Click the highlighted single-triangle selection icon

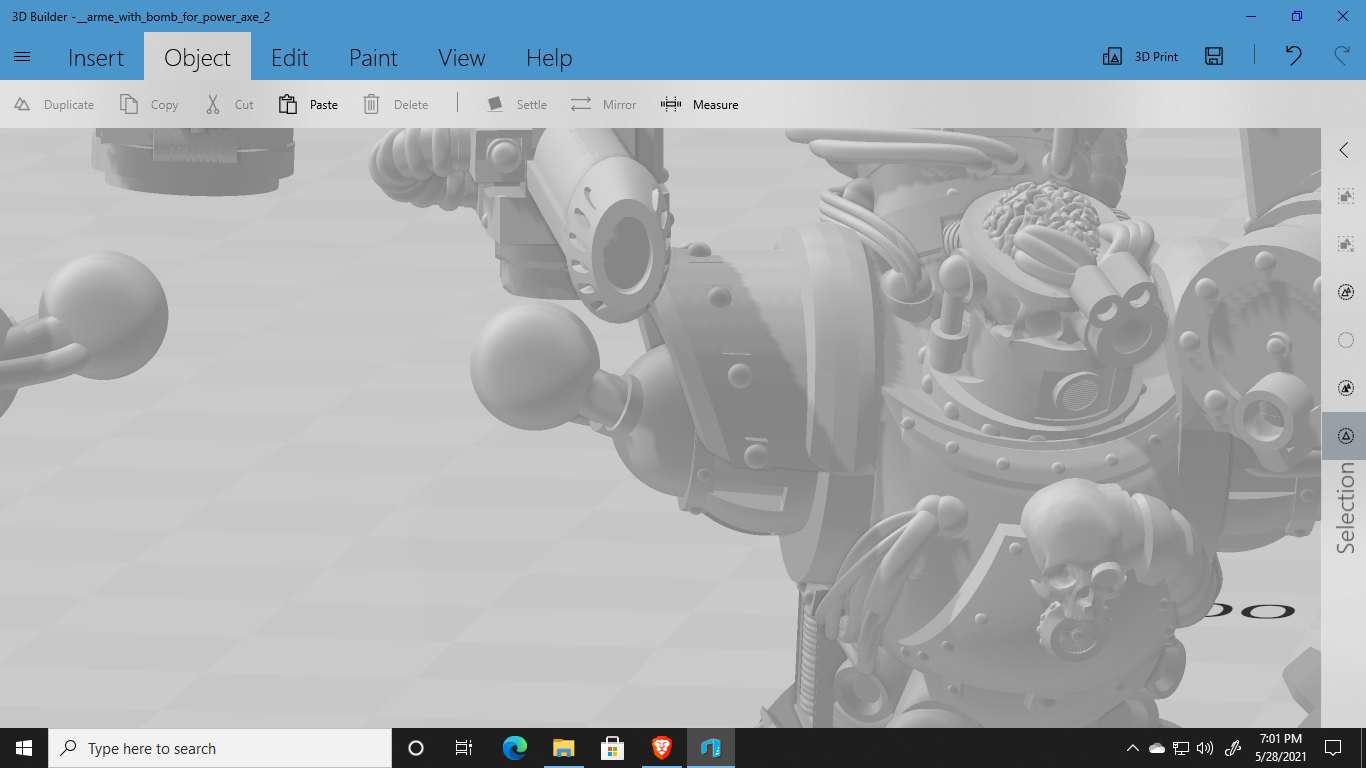(1345, 436)
